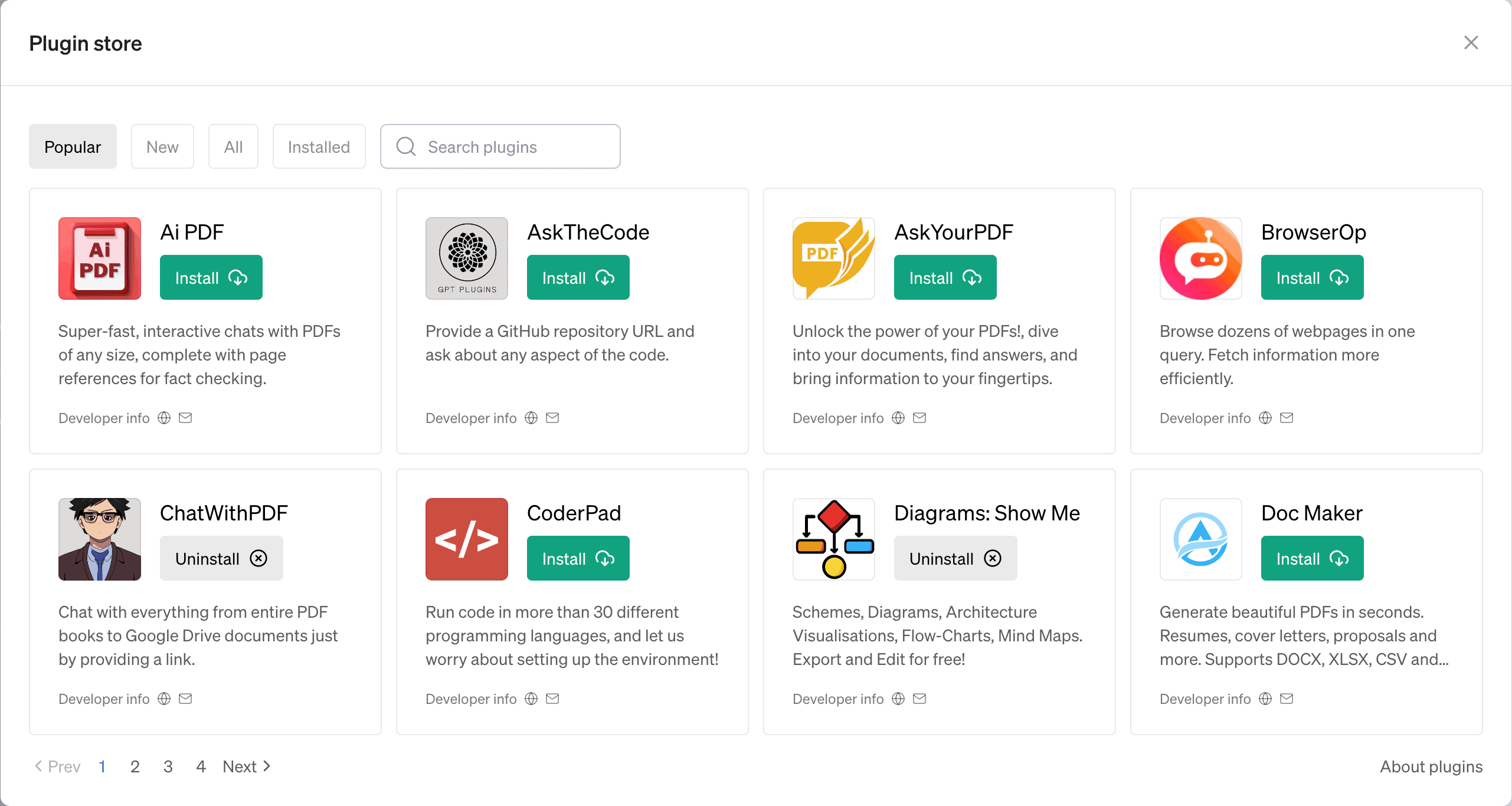Install the BrowserOp plugin
This screenshot has height=806, width=1512.
[1313, 277]
